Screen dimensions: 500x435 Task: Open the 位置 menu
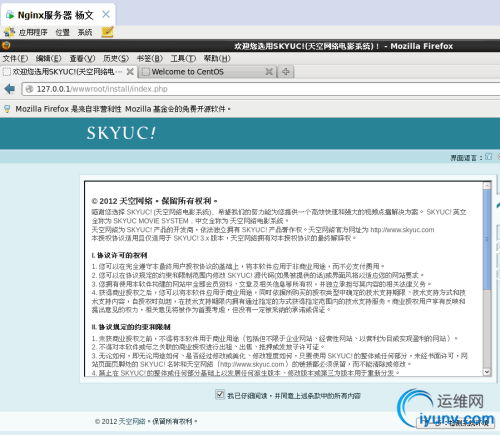63,32
